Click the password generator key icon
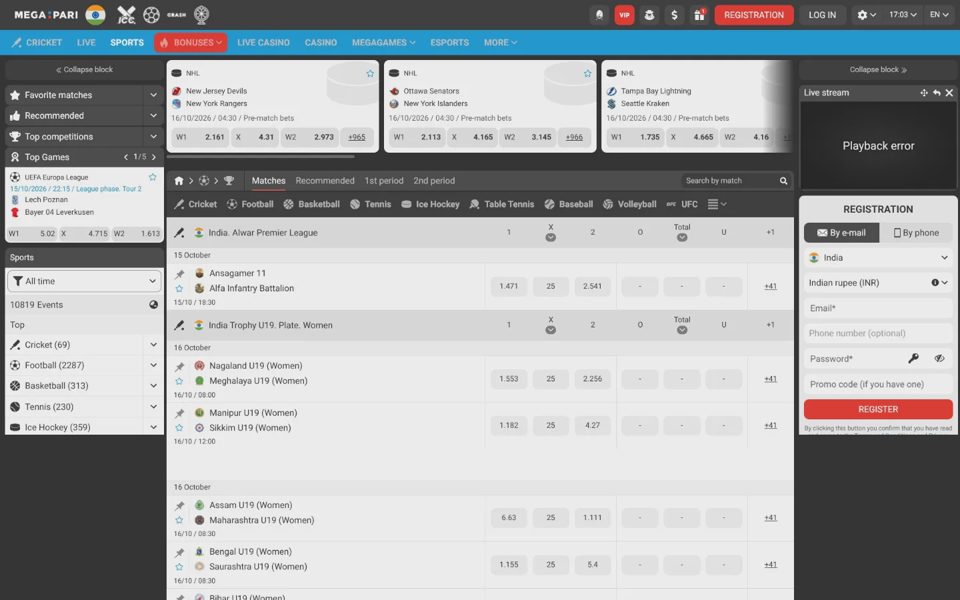 click(x=913, y=359)
